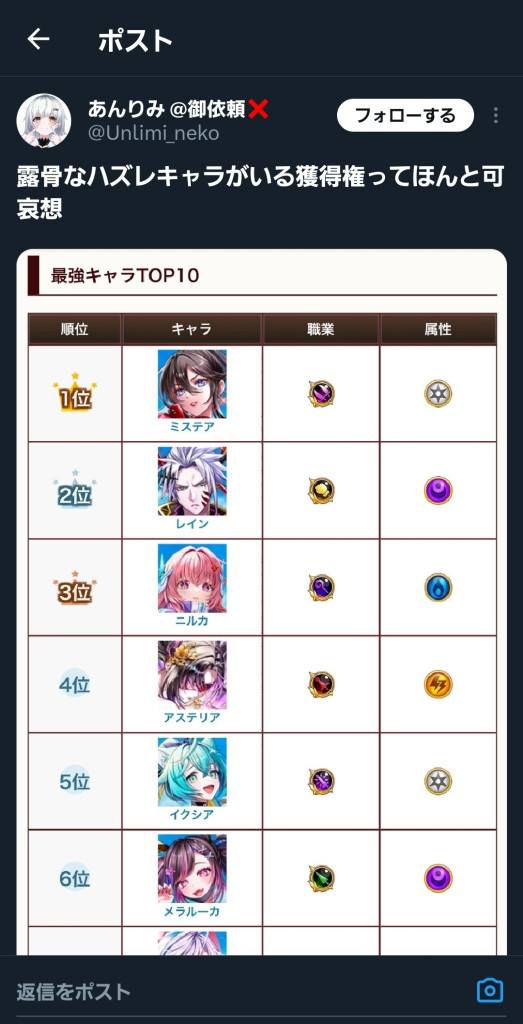Image resolution: width=523 pixels, height=1024 pixels.
Task: Open あんりみ profile avatar
Action: tap(44, 120)
